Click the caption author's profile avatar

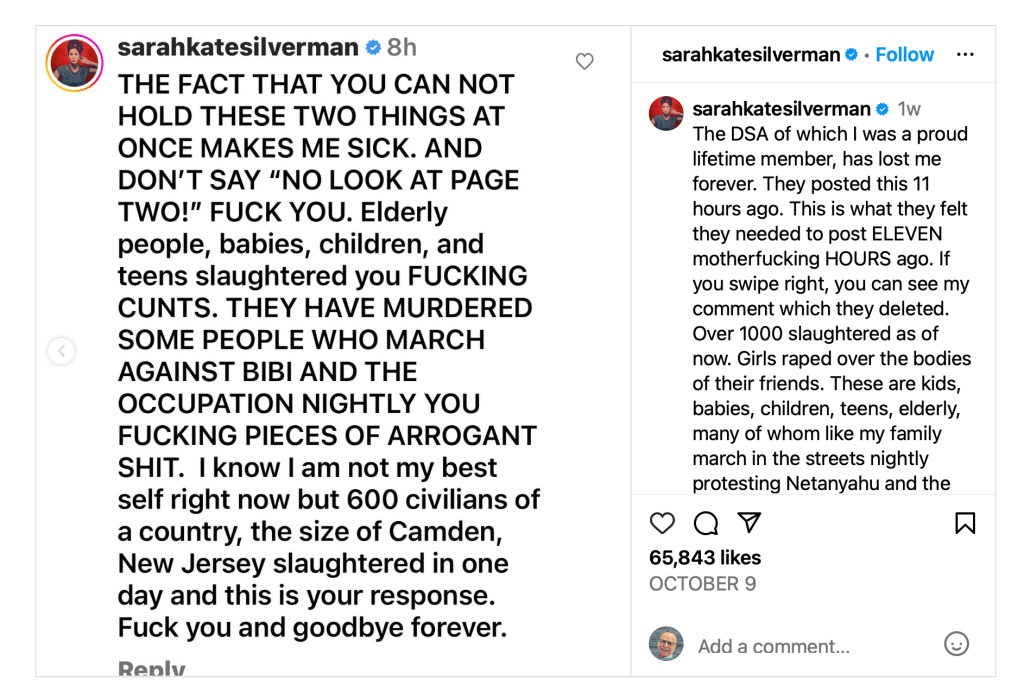coord(667,113)
